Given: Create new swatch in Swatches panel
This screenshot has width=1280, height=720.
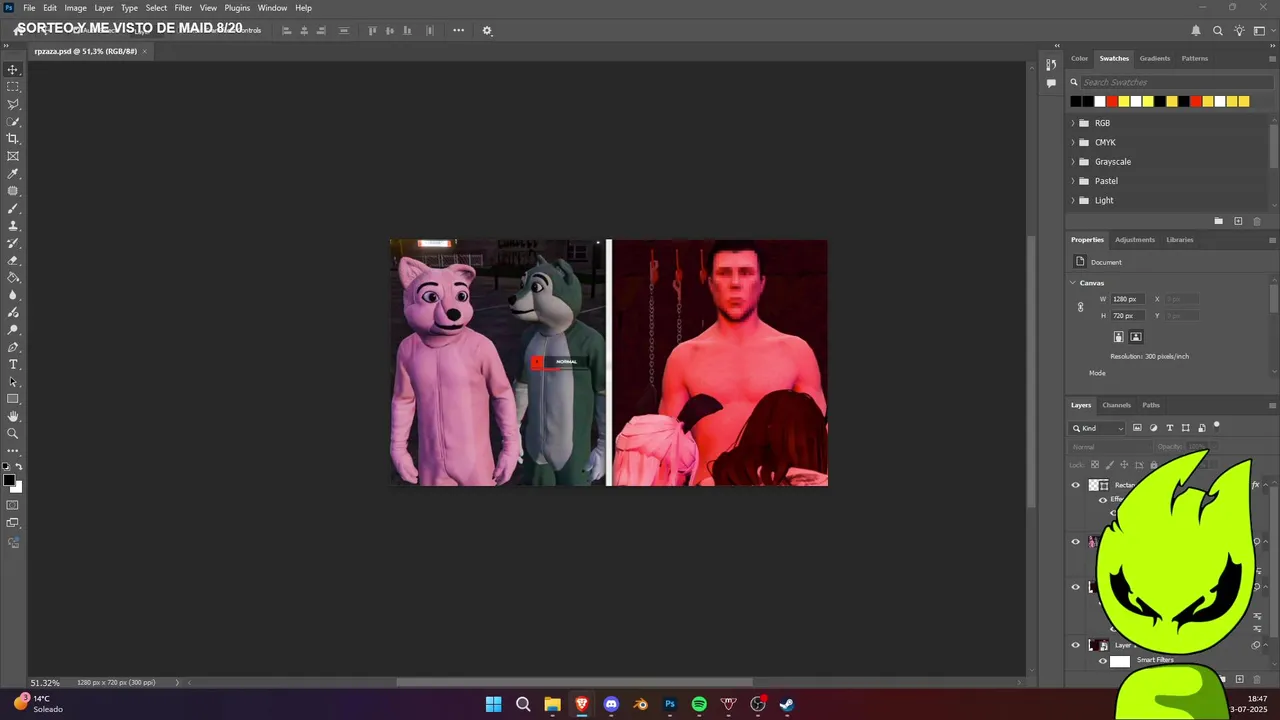Looking at the screenshot, I should [1238, 221].
